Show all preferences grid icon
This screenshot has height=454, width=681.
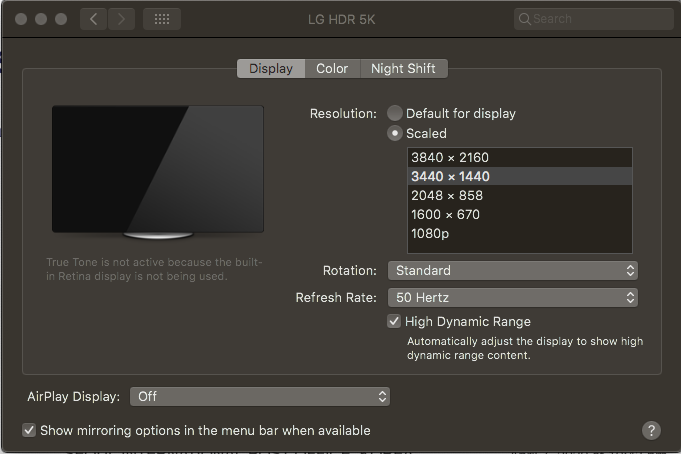point(162,19)
